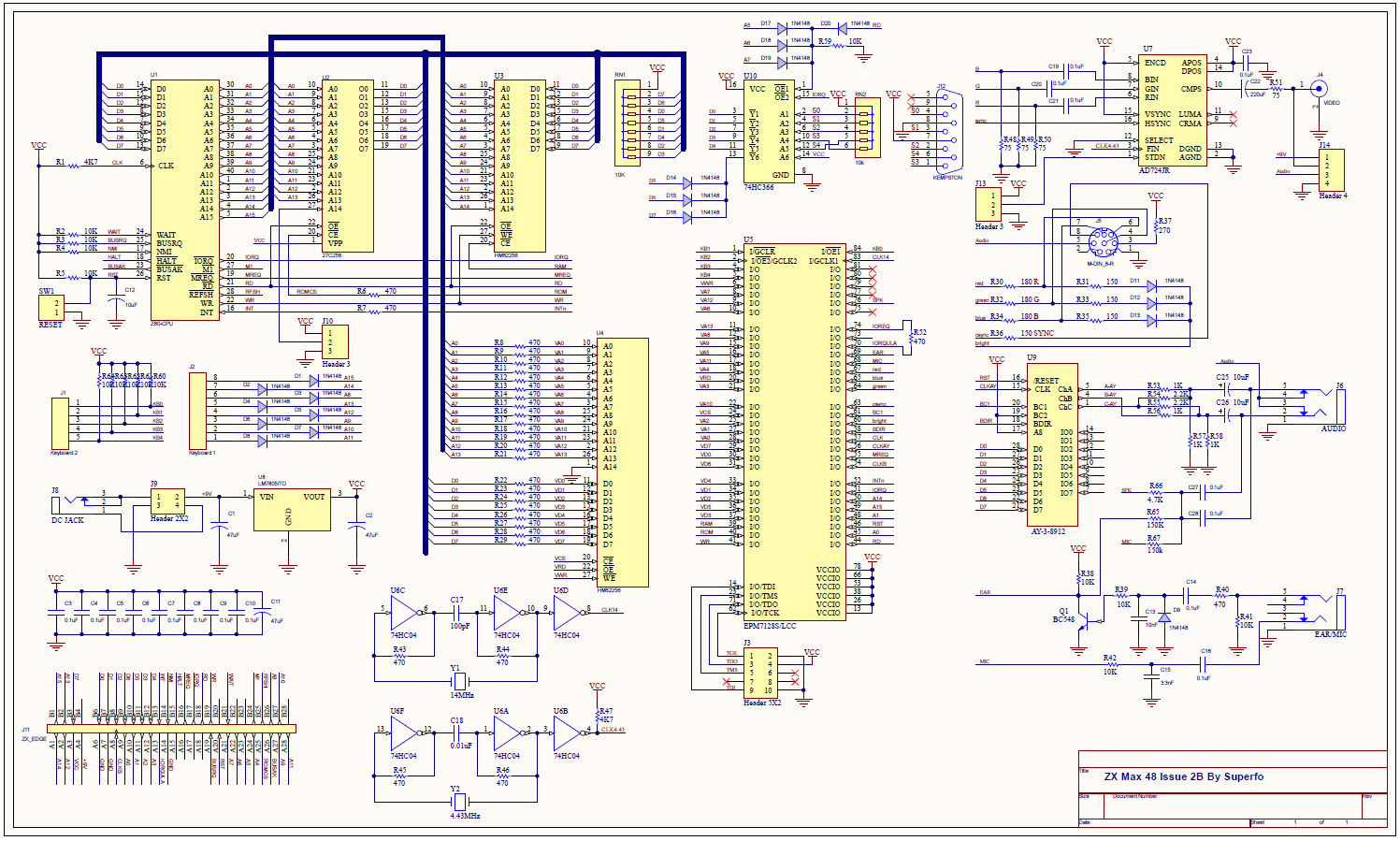Select the EAR/MIC jack J7
The image size is (1400, 841).
[x=1339, y=611]
